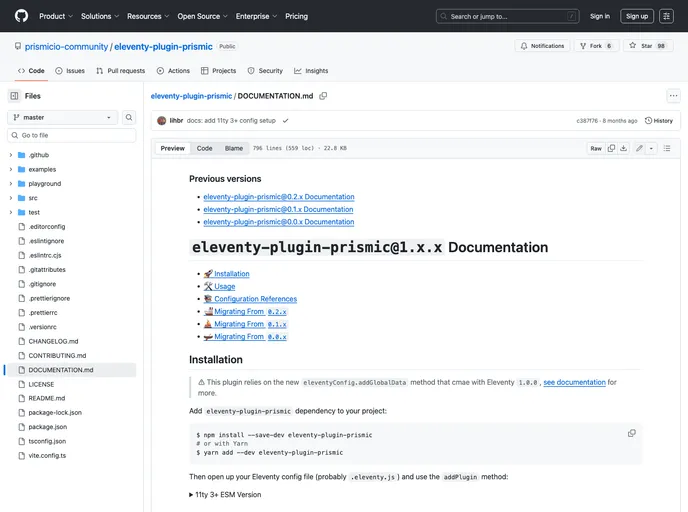
Task: Collapse the Files side panel icon
Action: point(14,96)
